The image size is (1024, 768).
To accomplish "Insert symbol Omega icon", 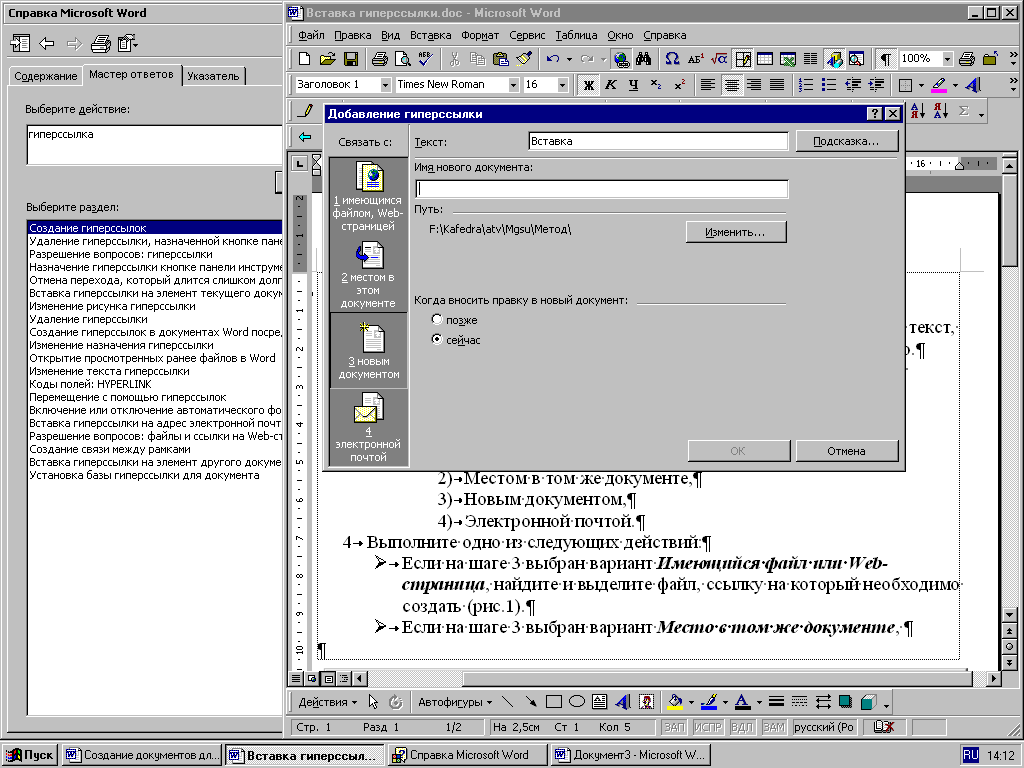I will coord(672,59).
